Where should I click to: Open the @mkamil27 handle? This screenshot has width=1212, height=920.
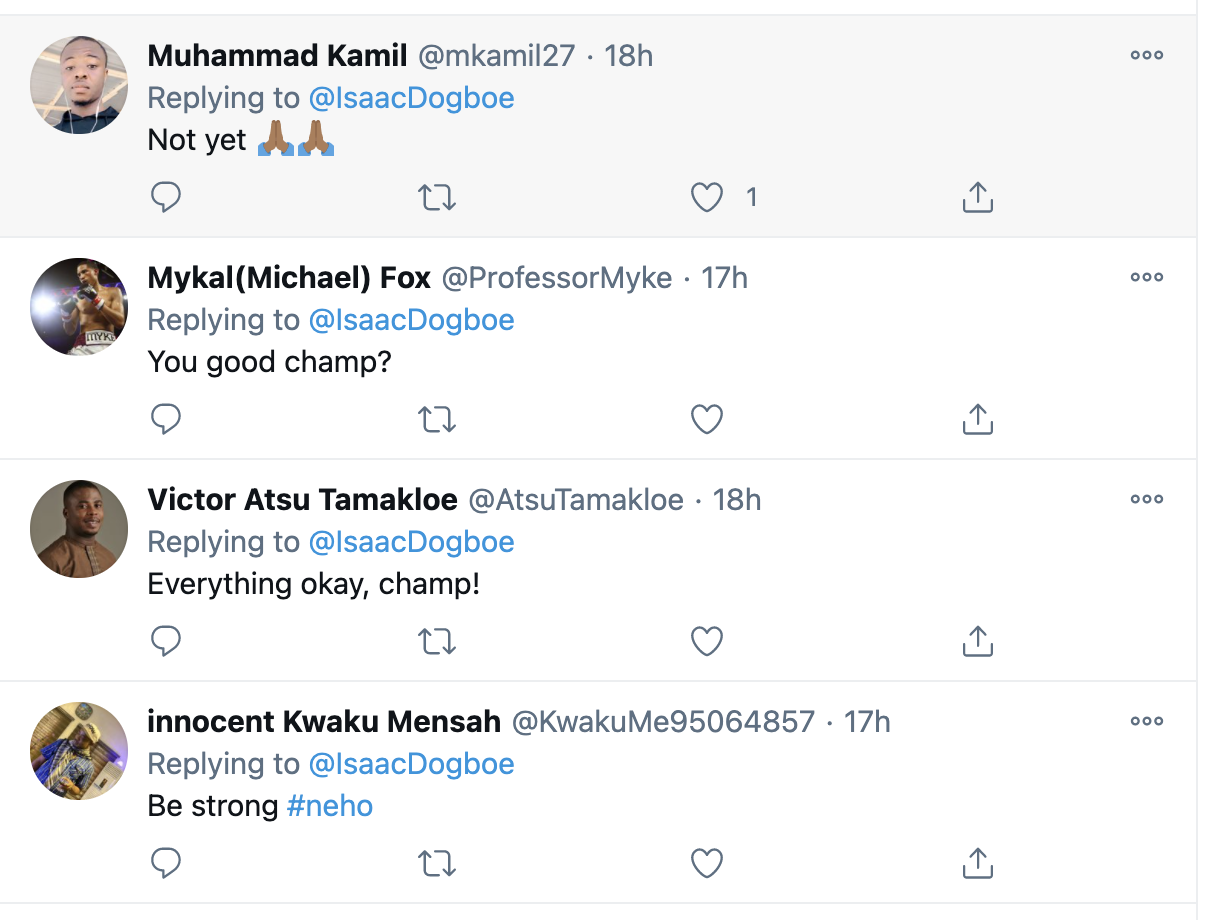[x=496, y=56]
